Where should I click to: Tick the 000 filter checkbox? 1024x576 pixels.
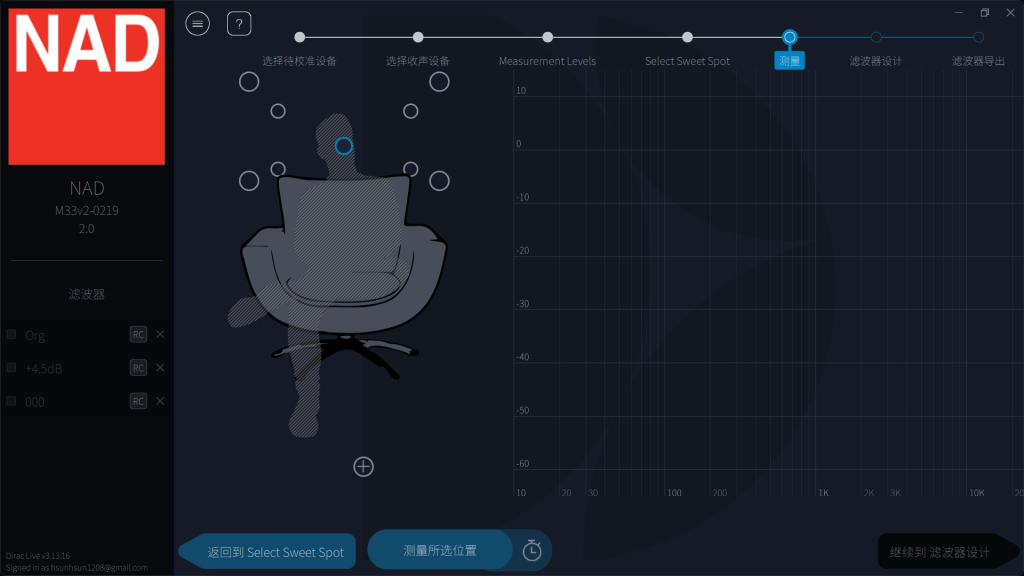[x=11, y=401]
